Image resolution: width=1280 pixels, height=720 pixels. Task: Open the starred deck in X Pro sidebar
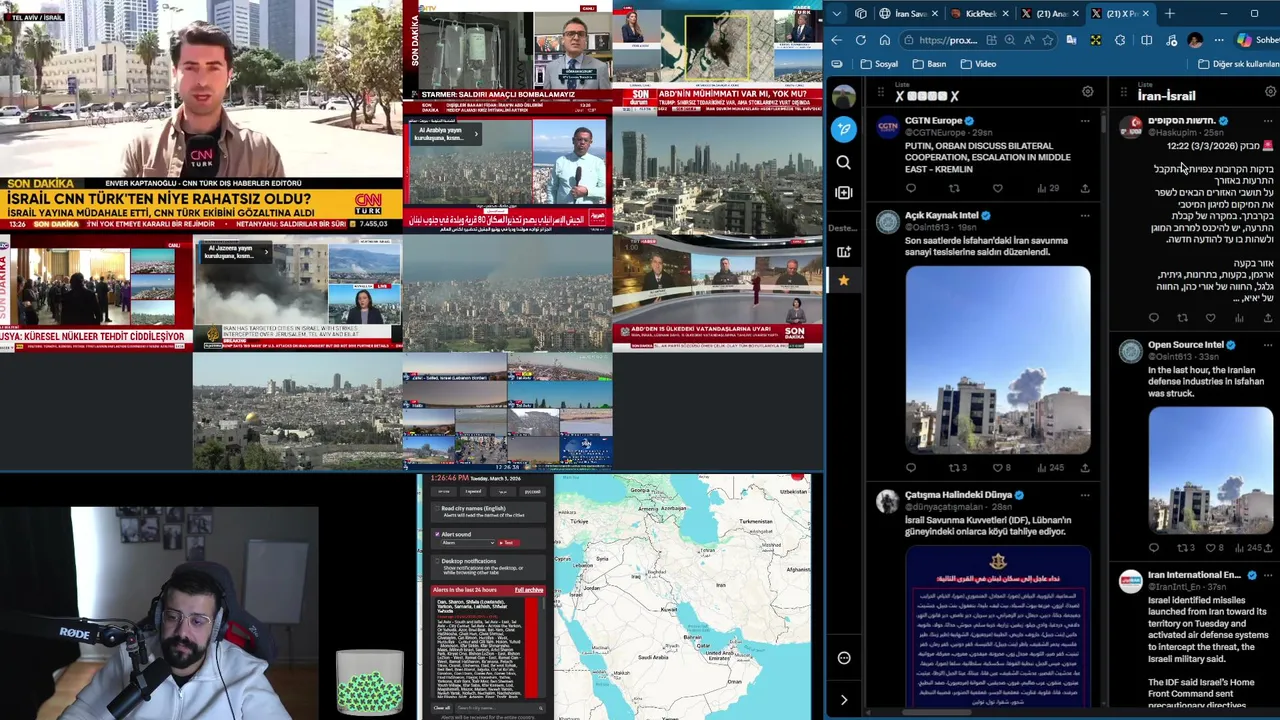(844, 281)
